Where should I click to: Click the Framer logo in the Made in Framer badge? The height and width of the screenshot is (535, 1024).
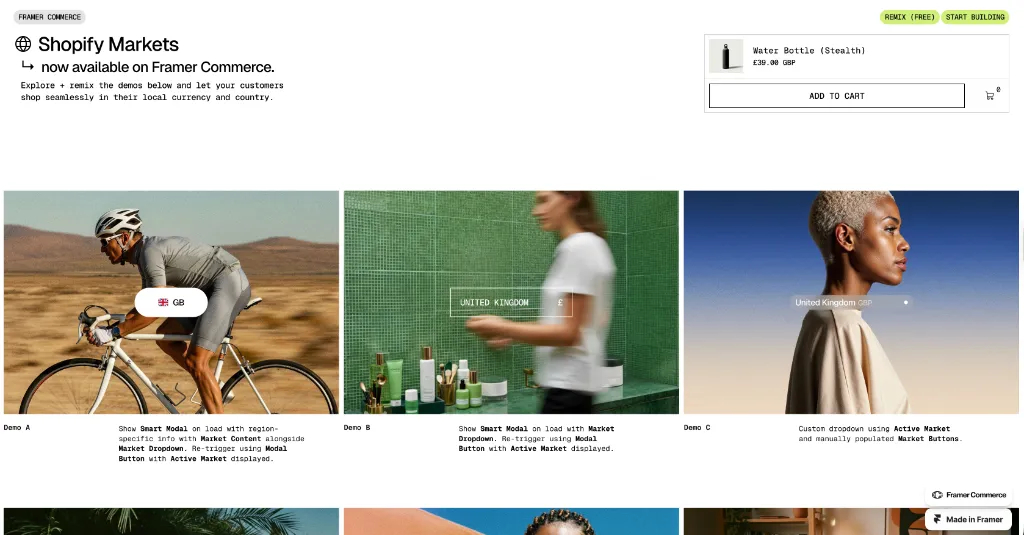[937, 519]
